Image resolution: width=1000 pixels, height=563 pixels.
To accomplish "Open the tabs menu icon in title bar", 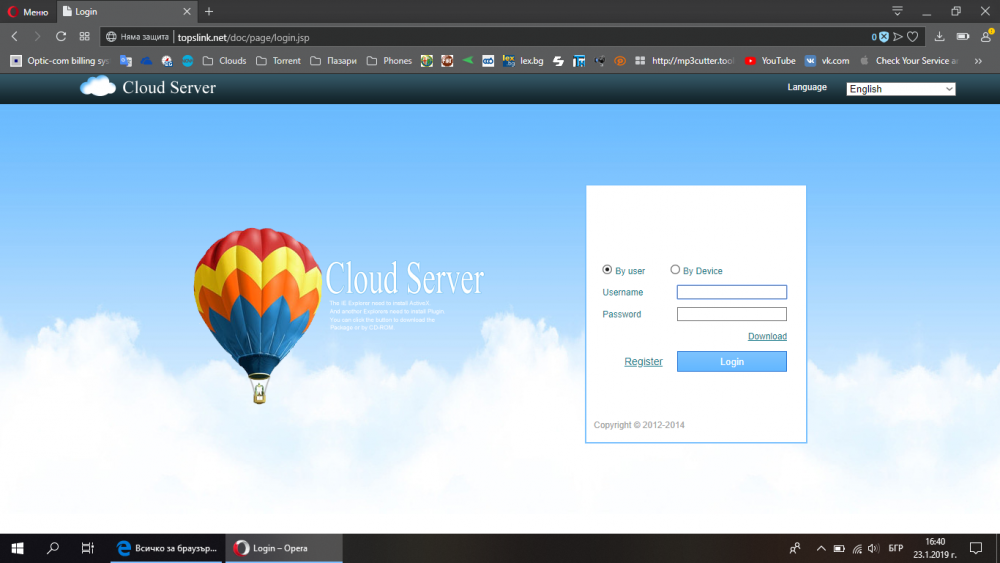I will [x=897, y=11].
